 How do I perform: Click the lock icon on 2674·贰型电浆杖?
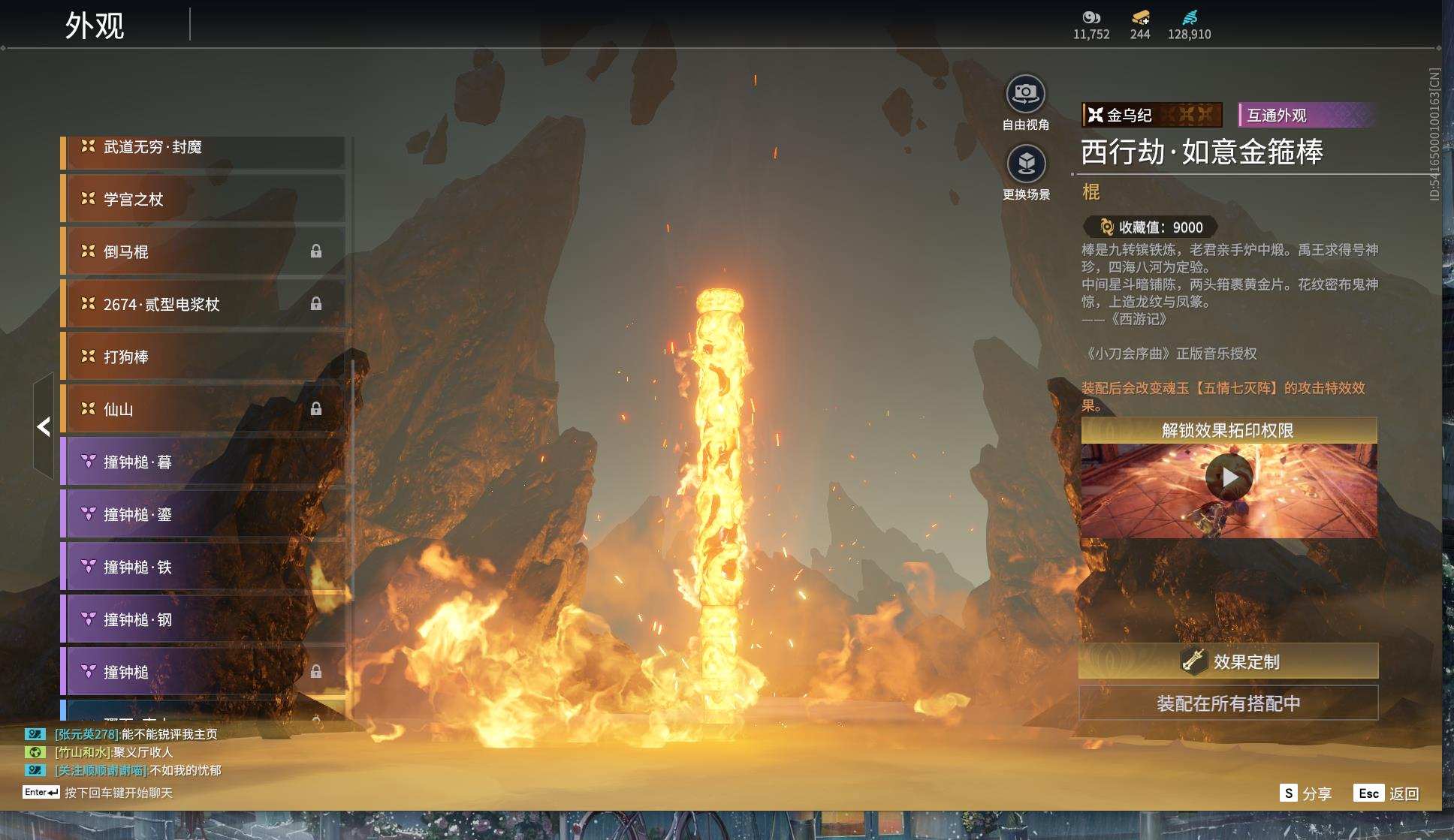tap(316, 304)
